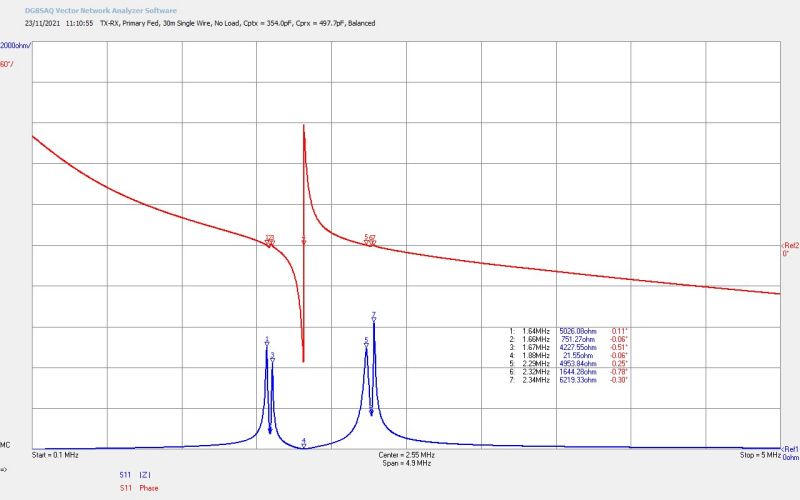800x500 pixels.
Task: Click the Start = 0.1 MHz label
Action: point(56,455)
